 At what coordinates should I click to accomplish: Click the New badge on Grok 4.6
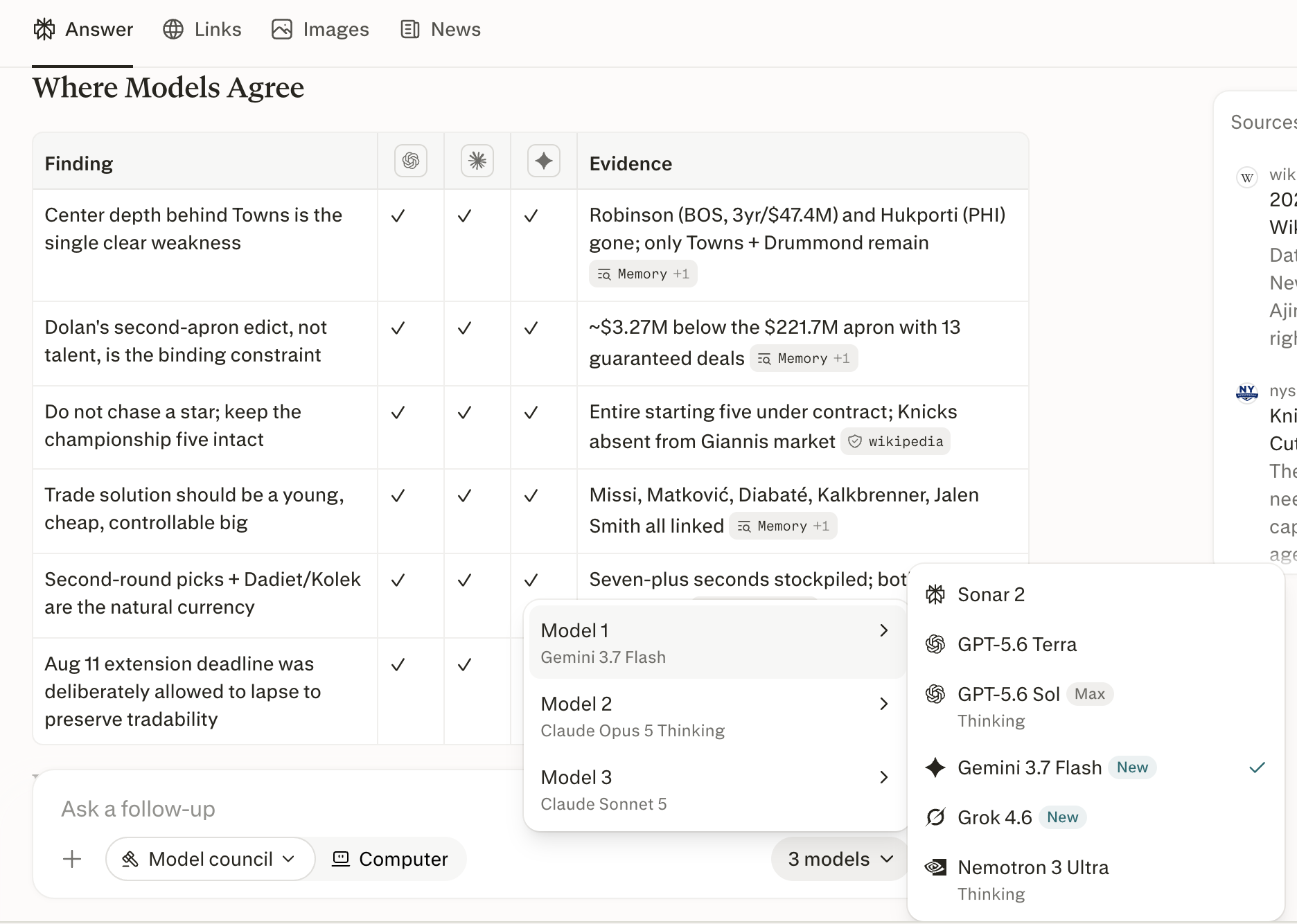(1062, 817)
